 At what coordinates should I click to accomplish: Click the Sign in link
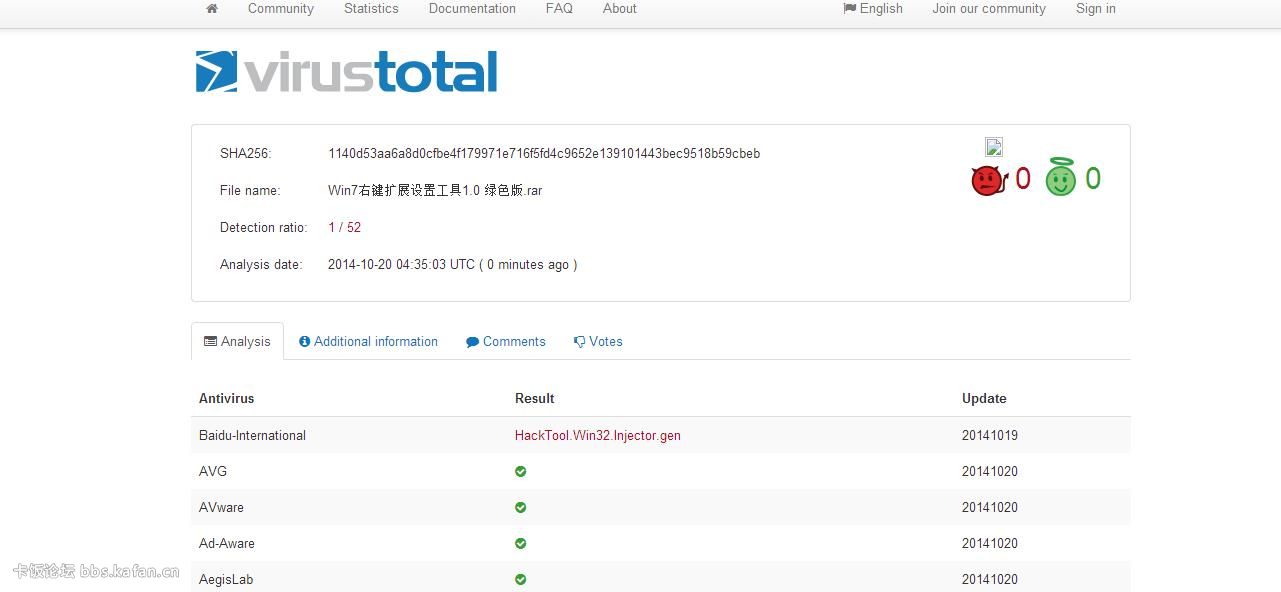[1096, 9]
